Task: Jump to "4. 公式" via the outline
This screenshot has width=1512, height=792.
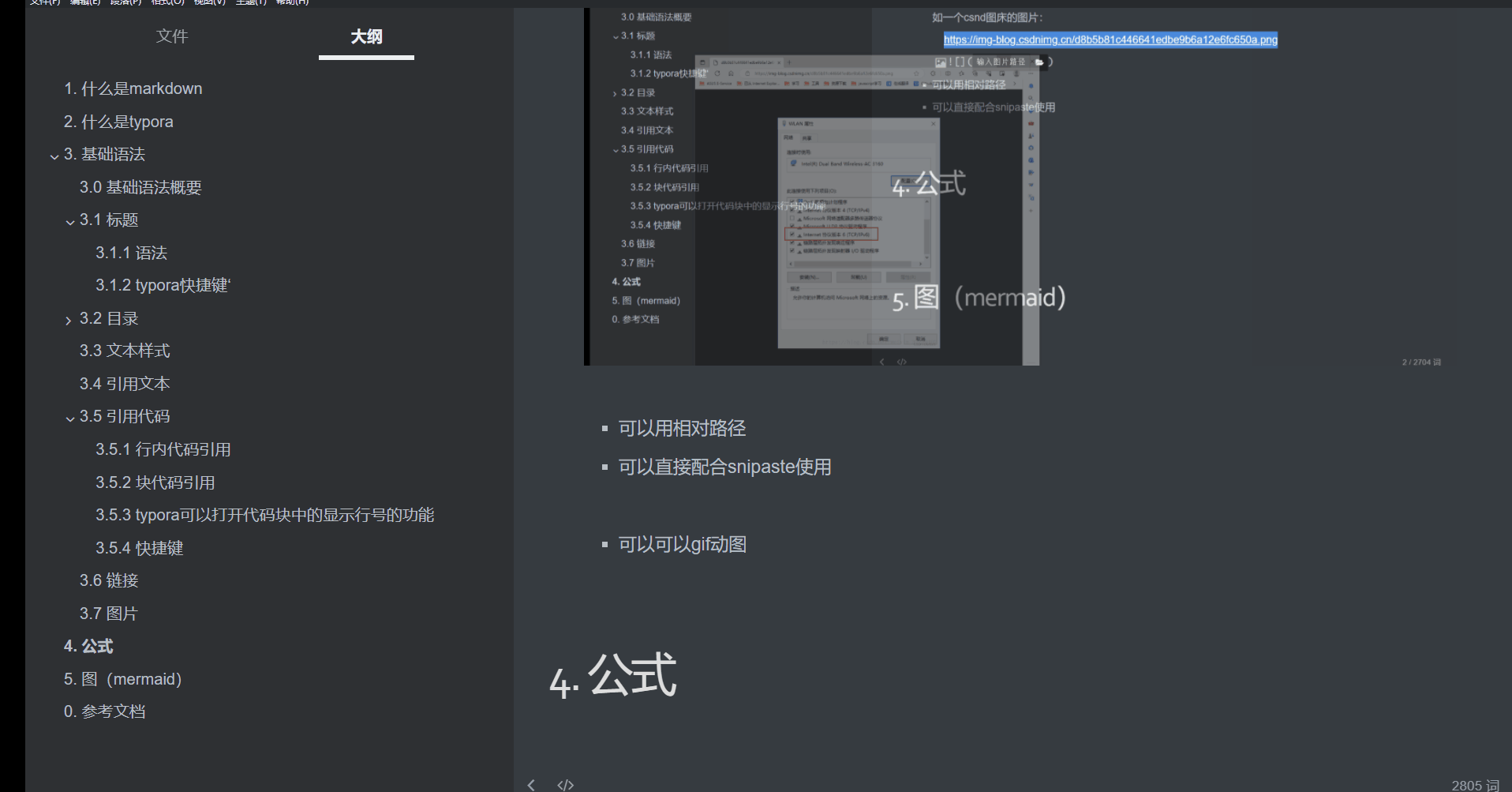Action: (x=88, y=646)
